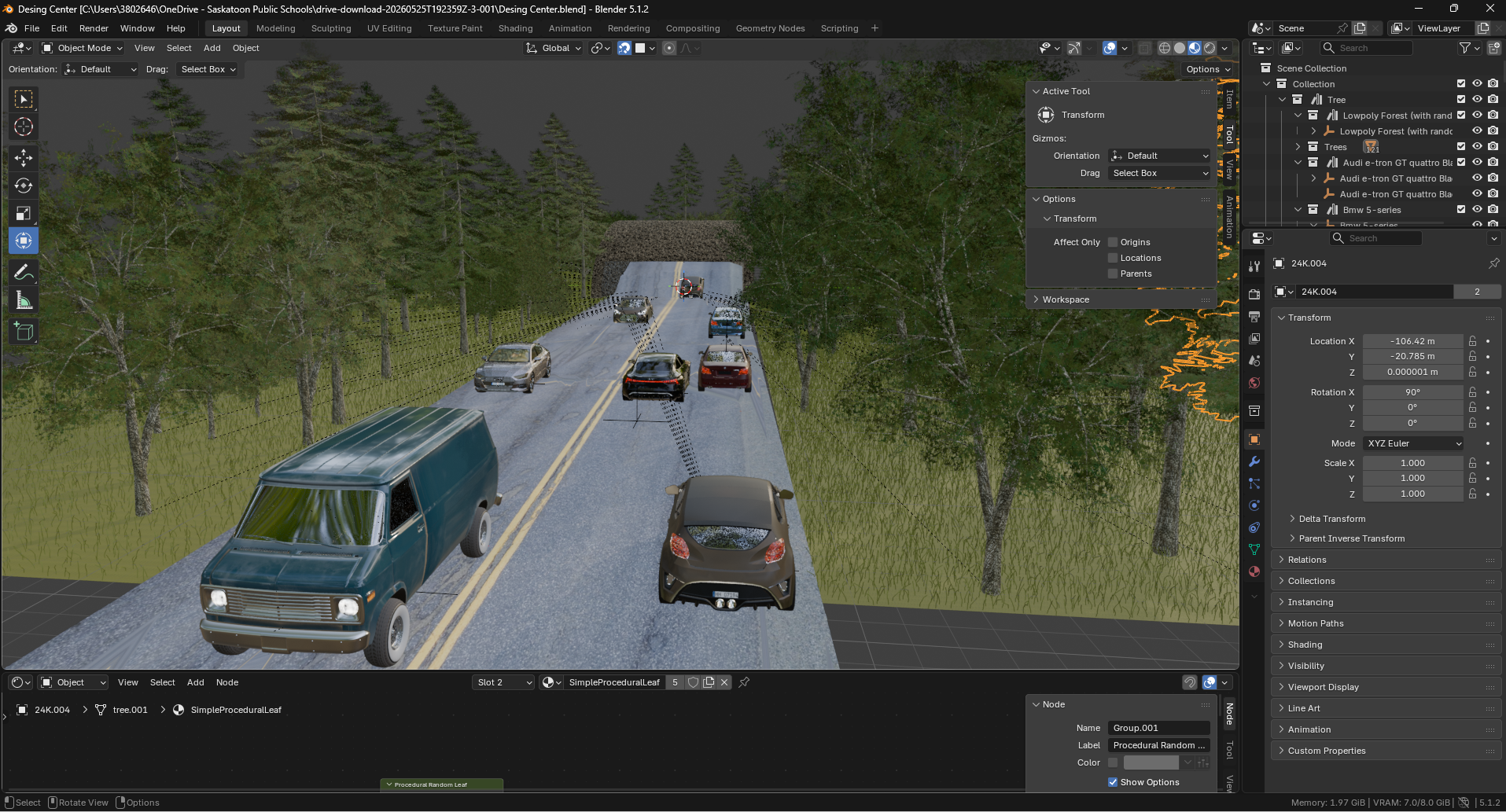
Task: Open the Physics properties tab
Action: pyautogui.click(x=1254, y=505)
